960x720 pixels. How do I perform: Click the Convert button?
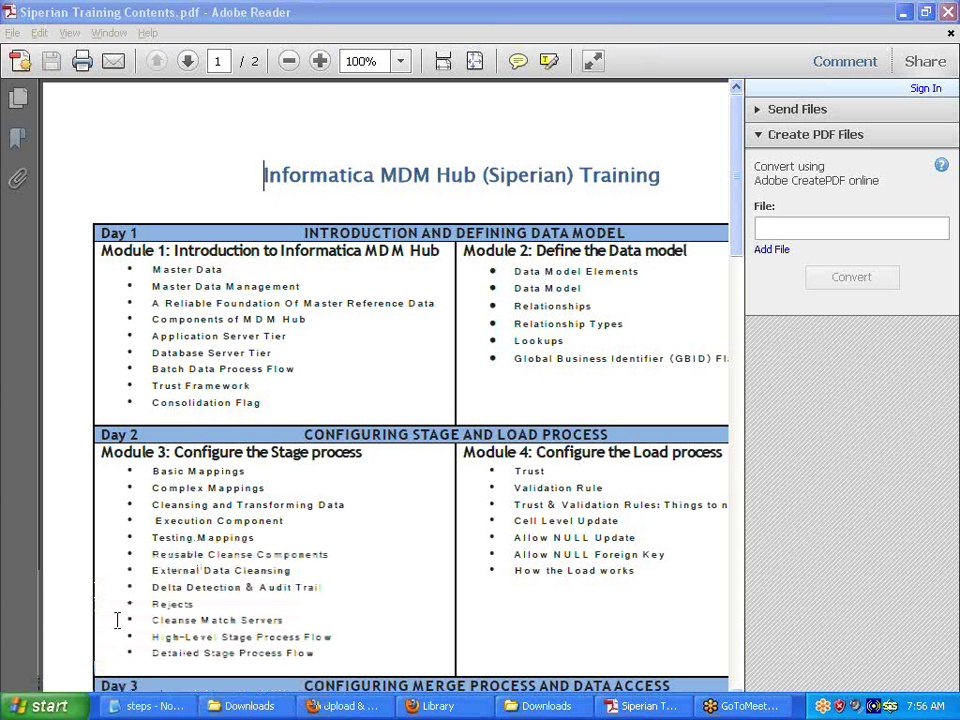coord(852,277)
